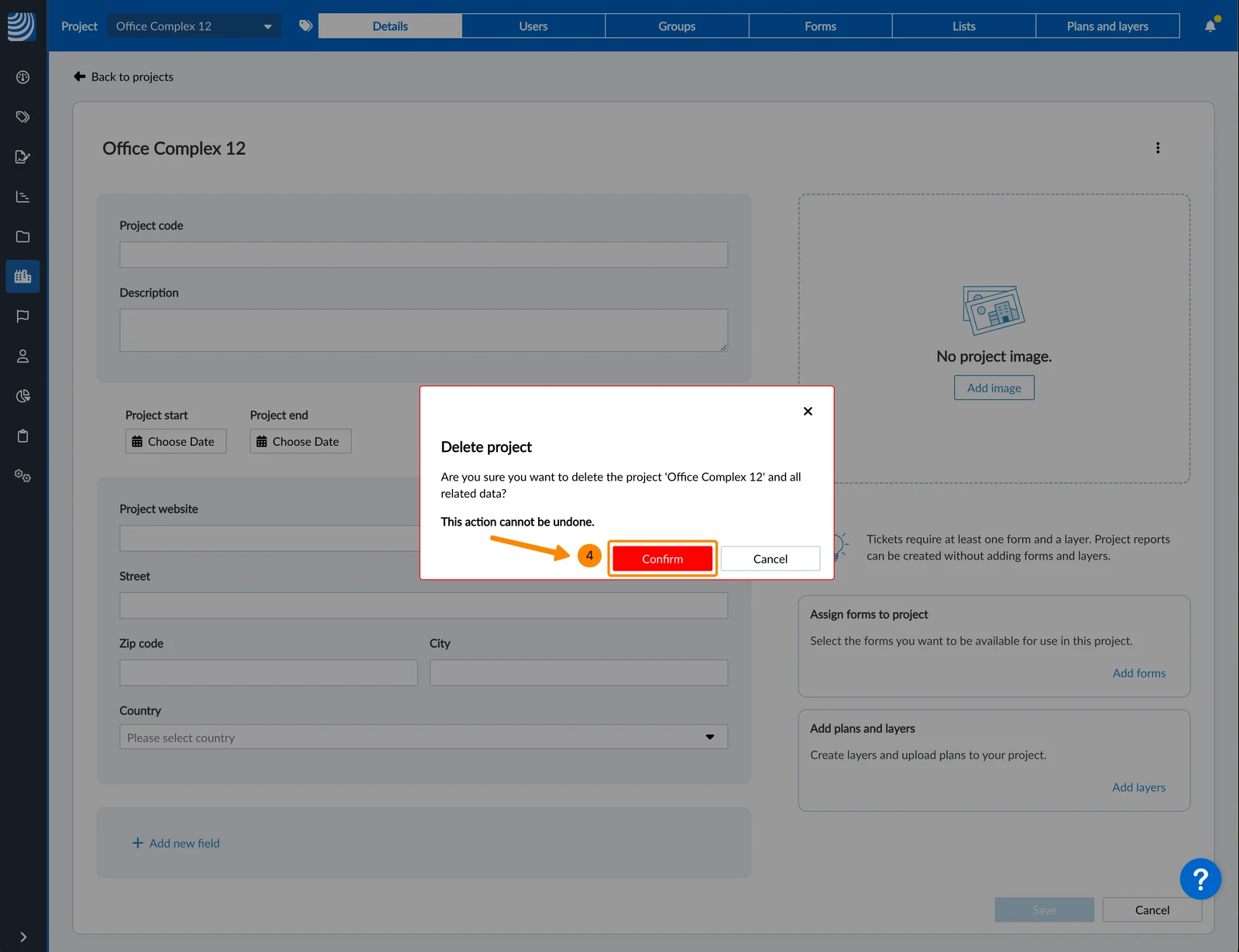1239x952 pixels.
Task: Open the pie chart icon in sidebar
Action: (x=22, y=396)
